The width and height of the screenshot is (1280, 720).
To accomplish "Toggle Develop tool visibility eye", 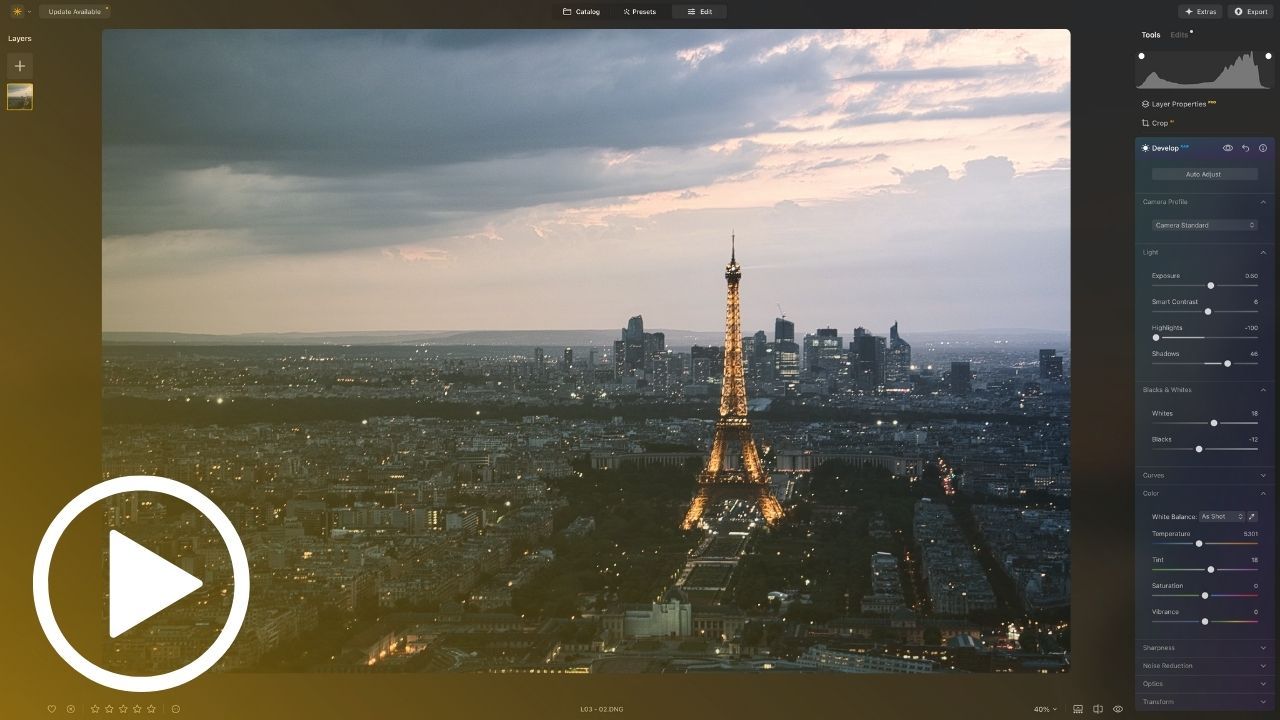I will (x=1228, y=148).
